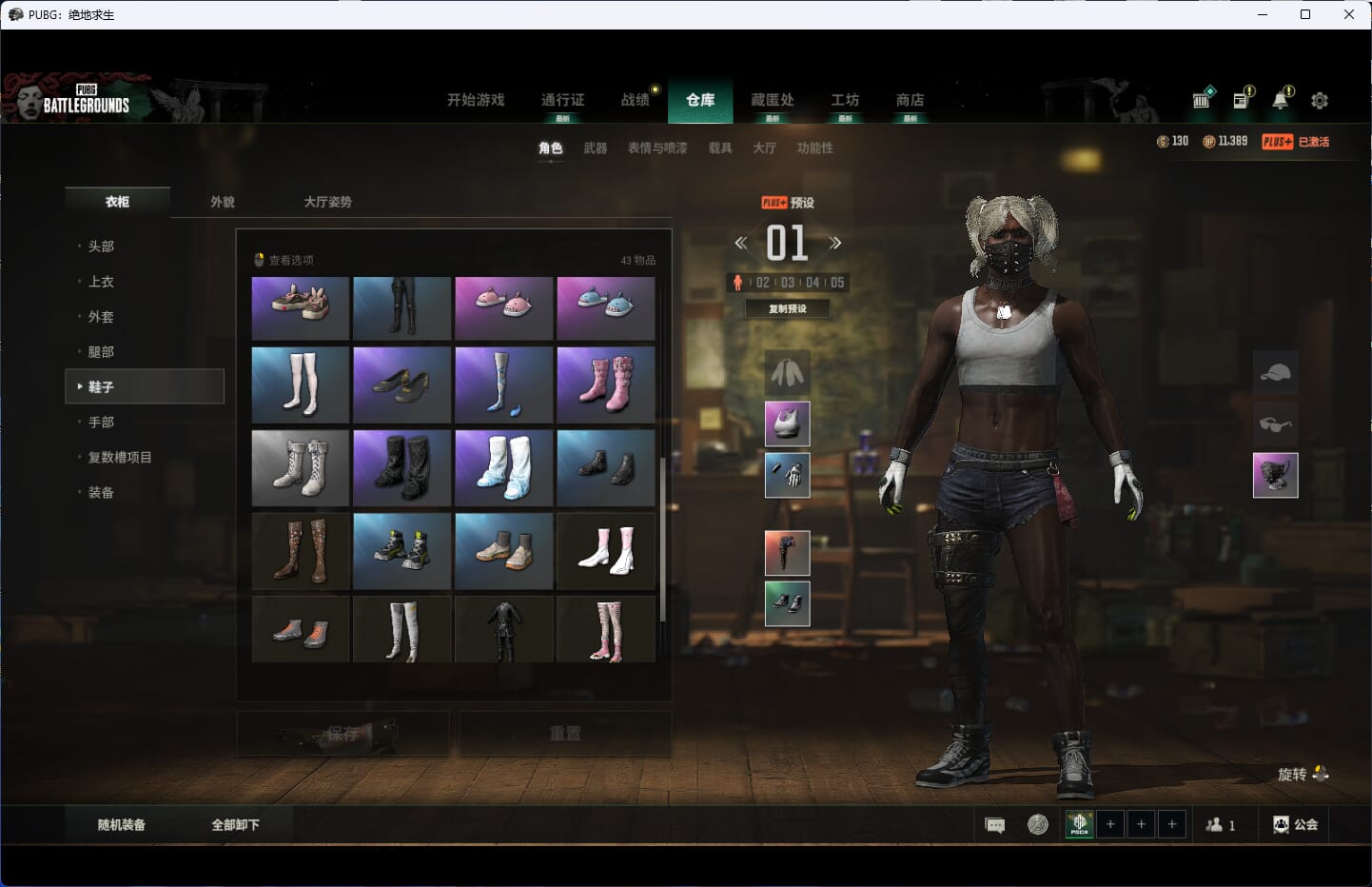Open the 外貌 appearance tab
Image resolution: width=1372 pixels, height=887 pixels.
pos(223,202)
